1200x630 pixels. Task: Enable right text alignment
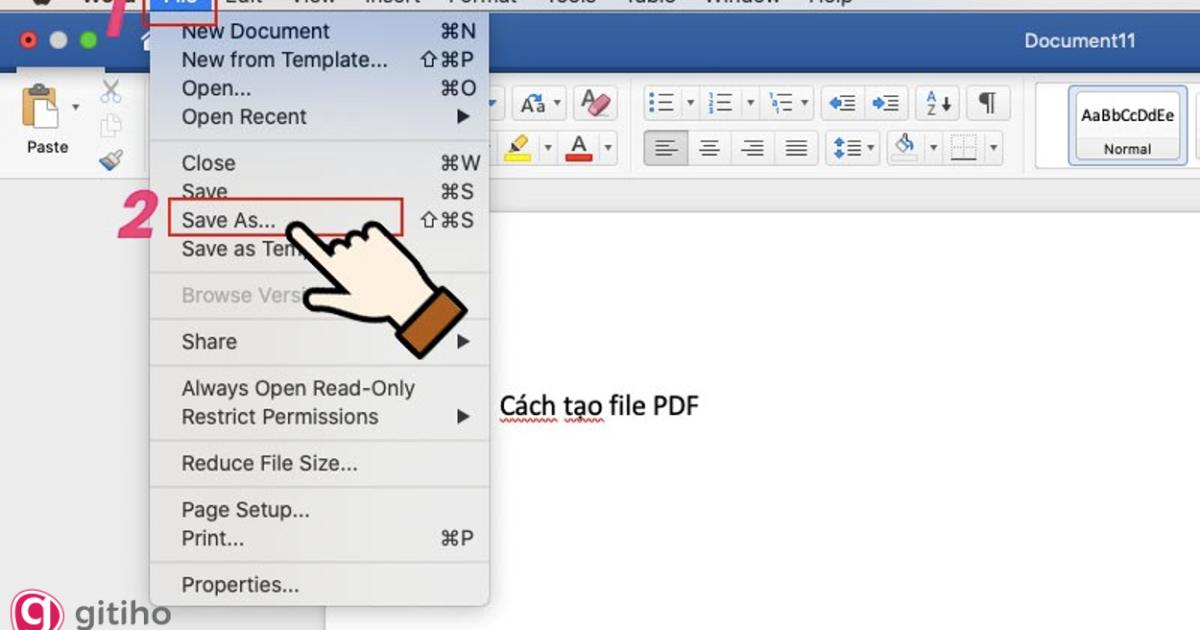click(751, 147)
